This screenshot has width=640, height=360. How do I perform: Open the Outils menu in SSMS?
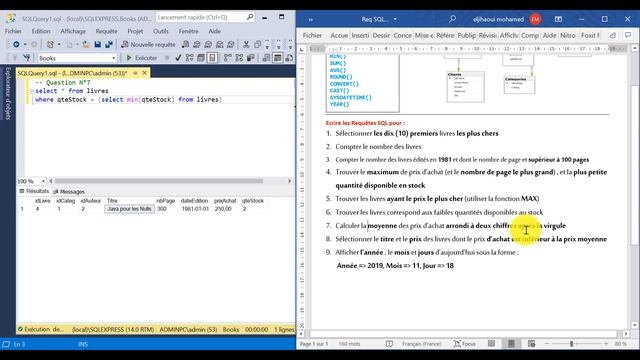tap(161, 31)
